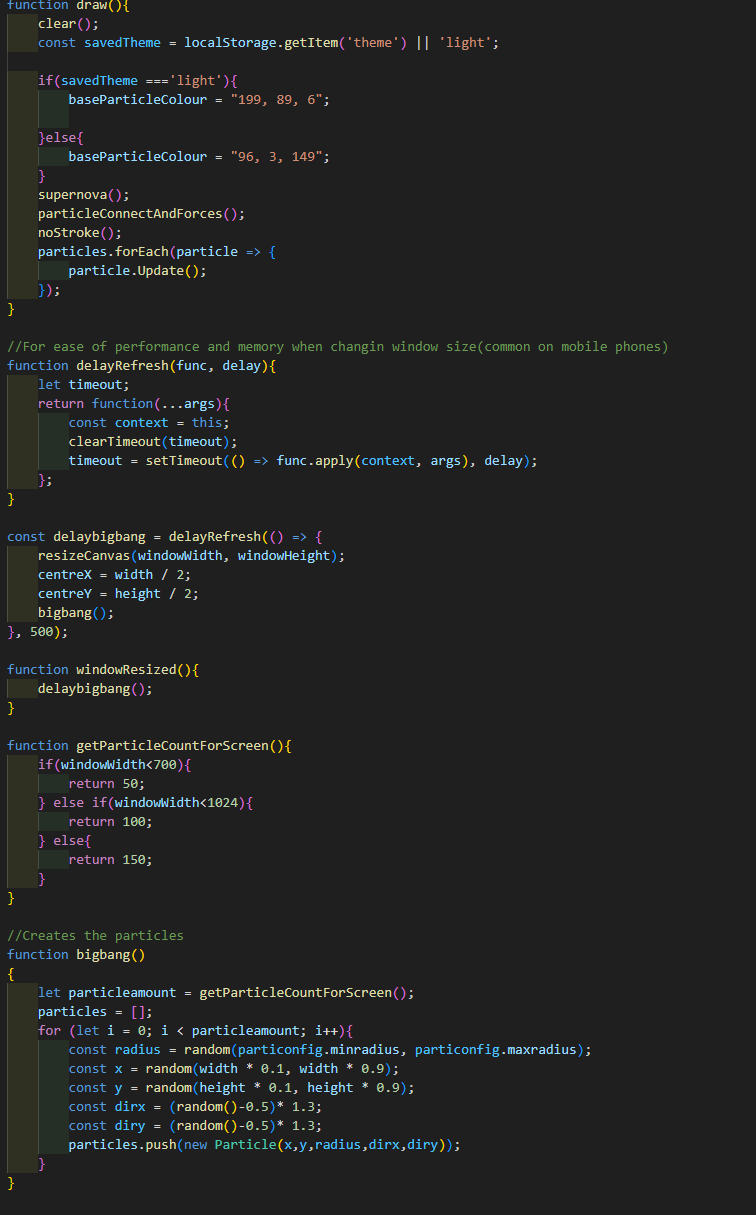Click the "clear();" line in draw
The height and width of the screenshot is (1215, 756).
[x=68, y=23]
